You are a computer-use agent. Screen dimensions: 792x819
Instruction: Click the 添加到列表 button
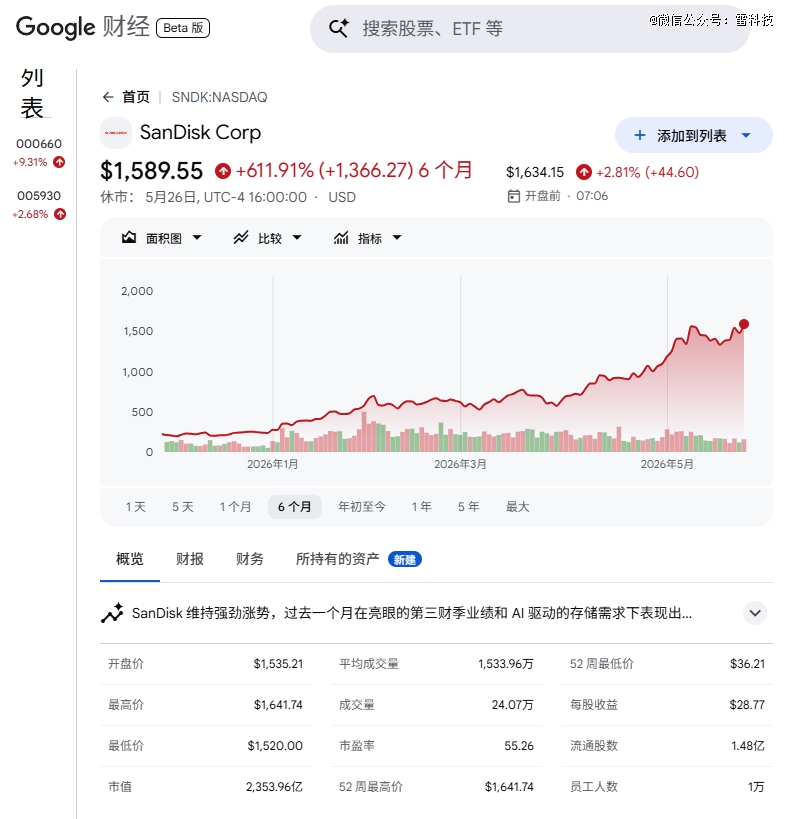[694, 135]
